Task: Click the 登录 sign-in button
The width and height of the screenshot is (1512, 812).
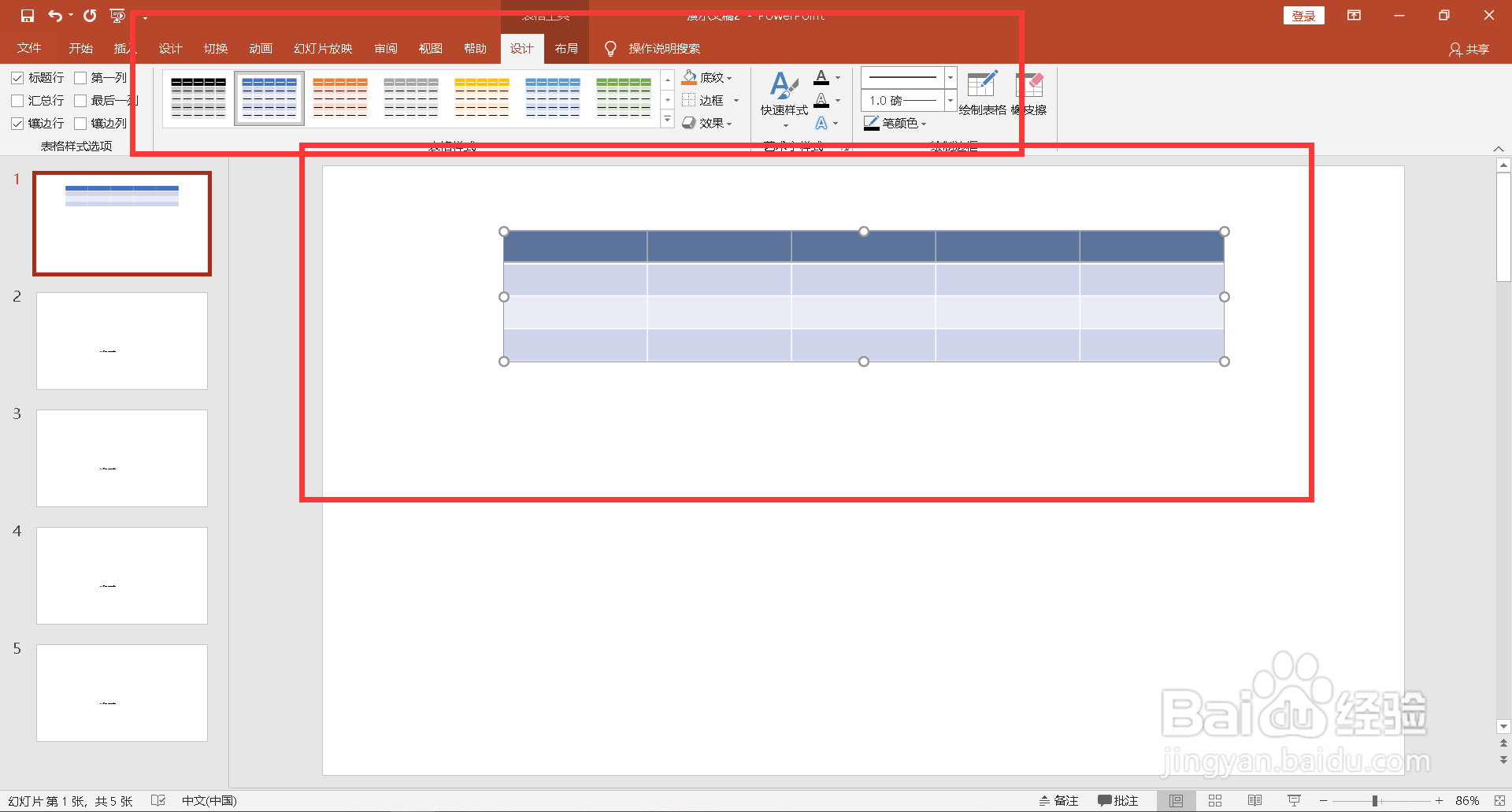Action: 1304,16
